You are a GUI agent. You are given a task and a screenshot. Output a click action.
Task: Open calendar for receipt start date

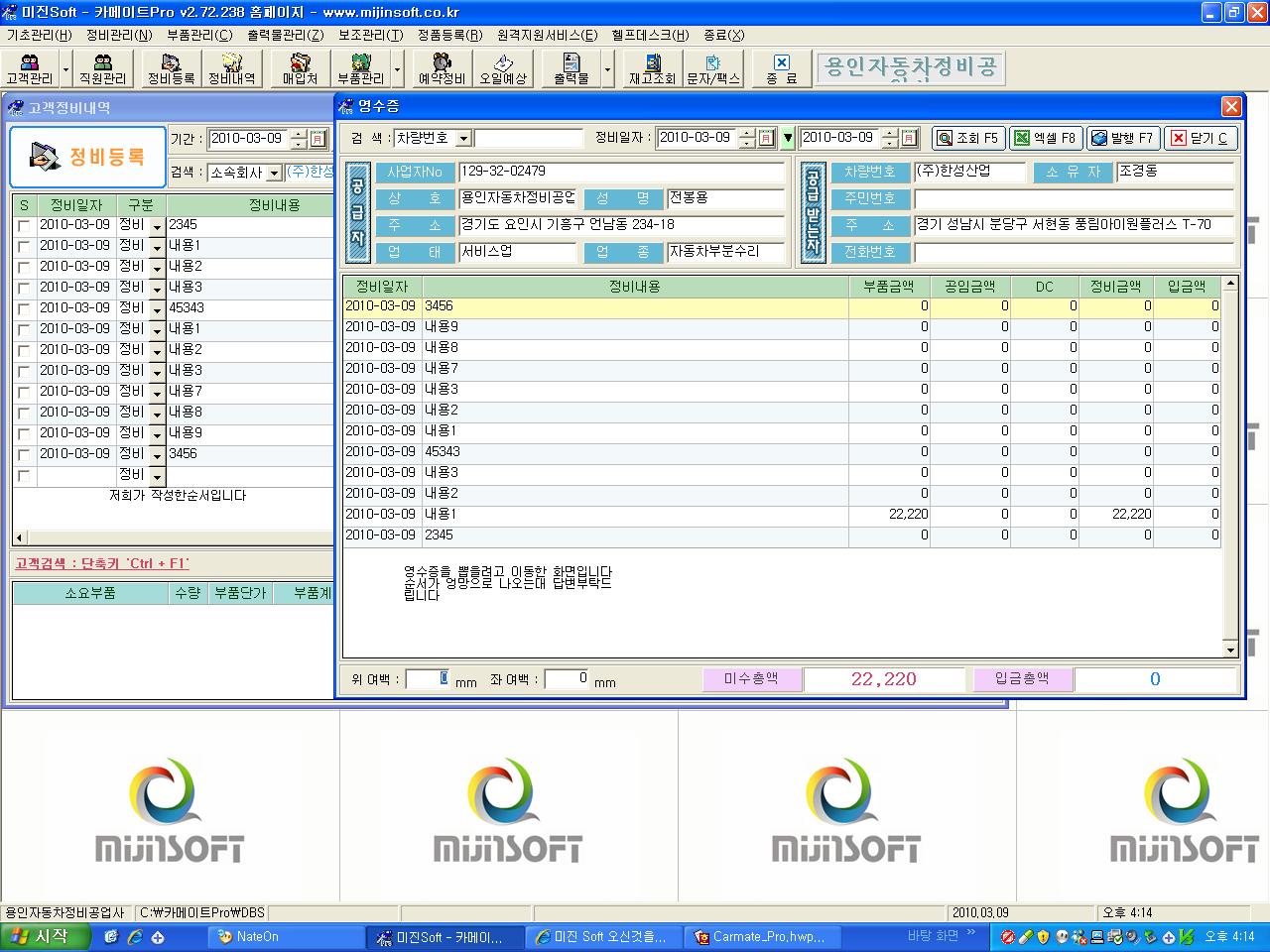(766, 138)
